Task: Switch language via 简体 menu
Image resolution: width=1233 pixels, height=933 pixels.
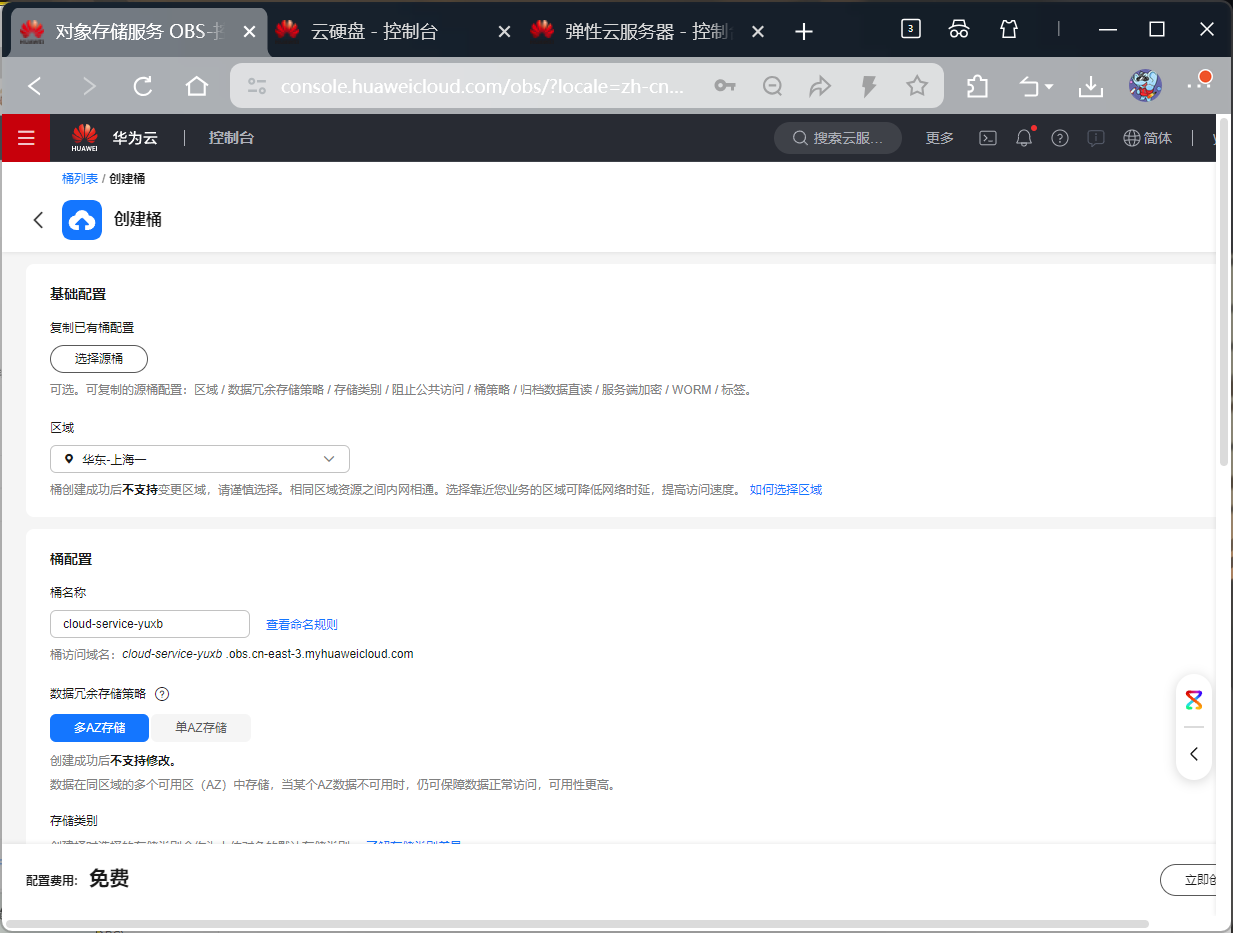Action: (1147, 138)
